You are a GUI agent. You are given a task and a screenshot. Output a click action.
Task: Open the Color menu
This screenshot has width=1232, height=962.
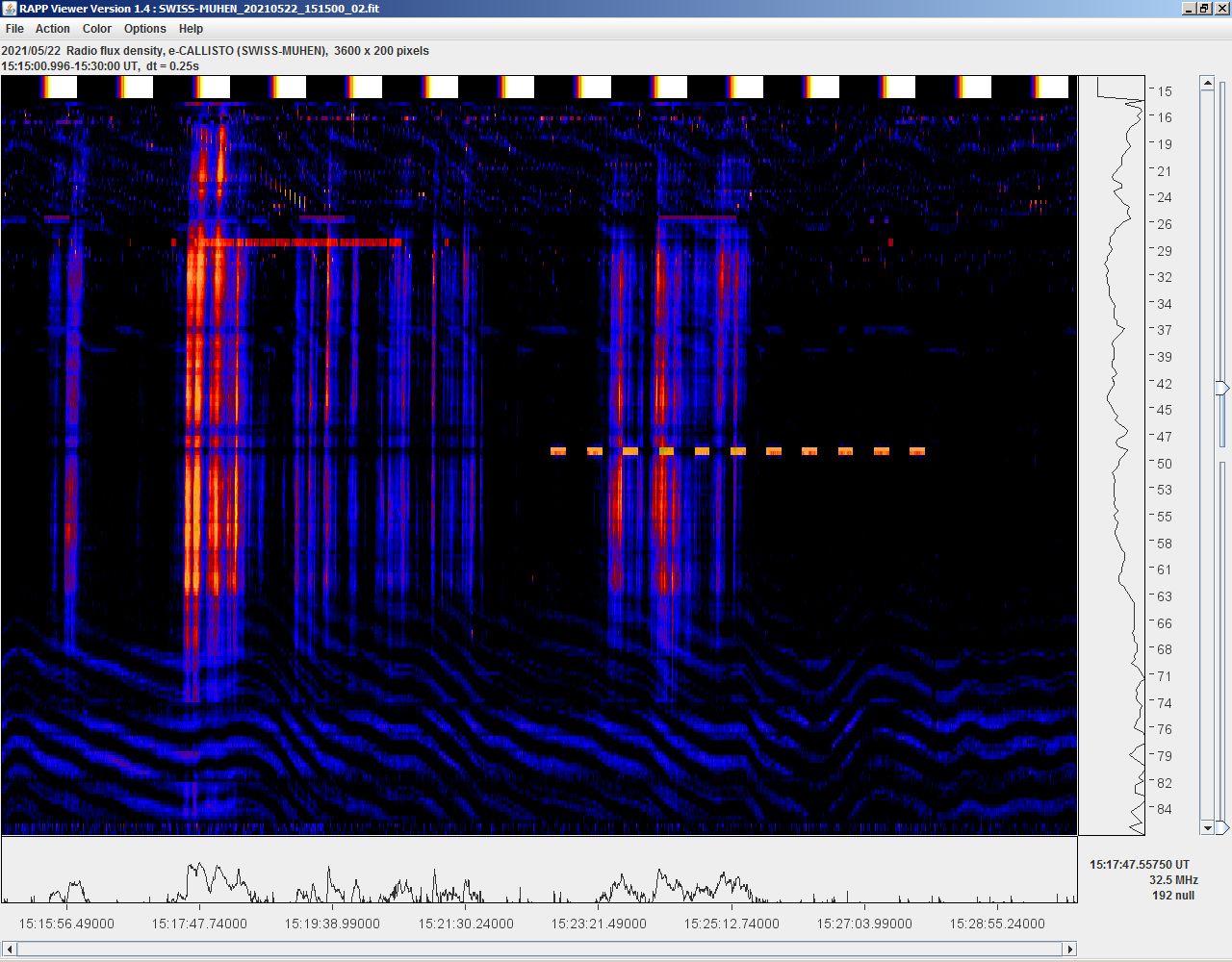tap(97, 29)
